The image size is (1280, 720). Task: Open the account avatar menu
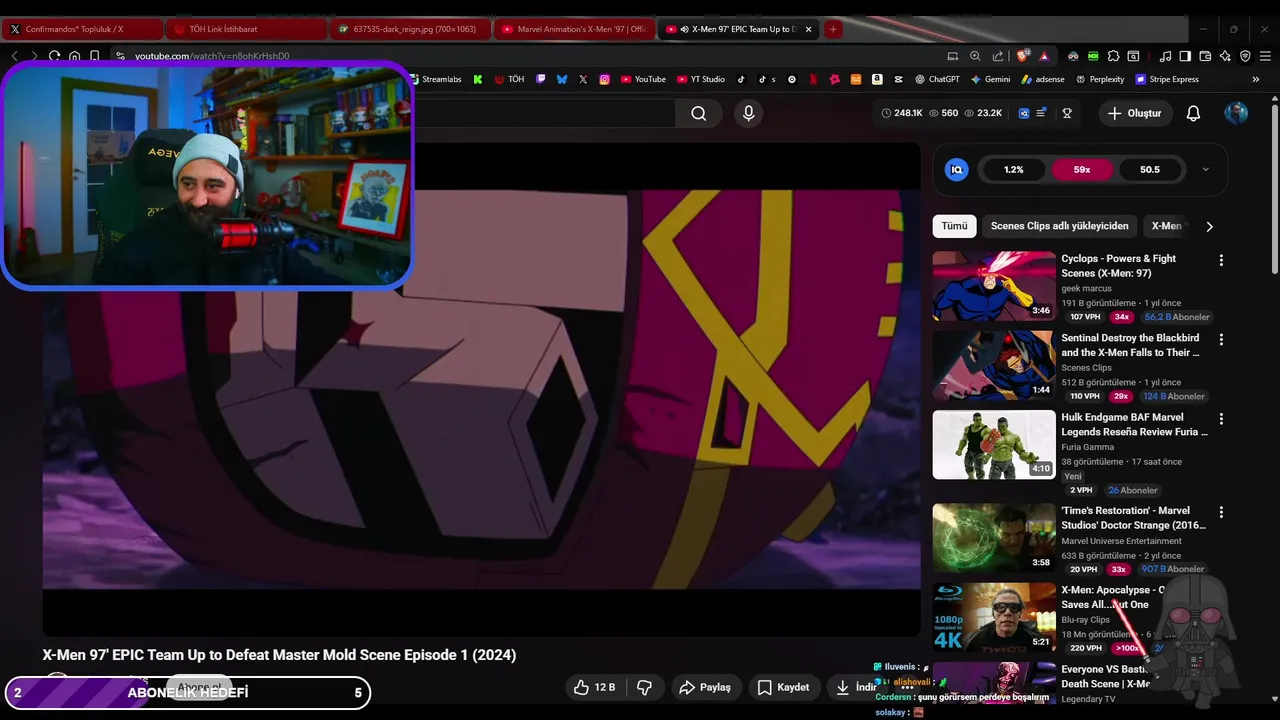[x=1236, y=113]
